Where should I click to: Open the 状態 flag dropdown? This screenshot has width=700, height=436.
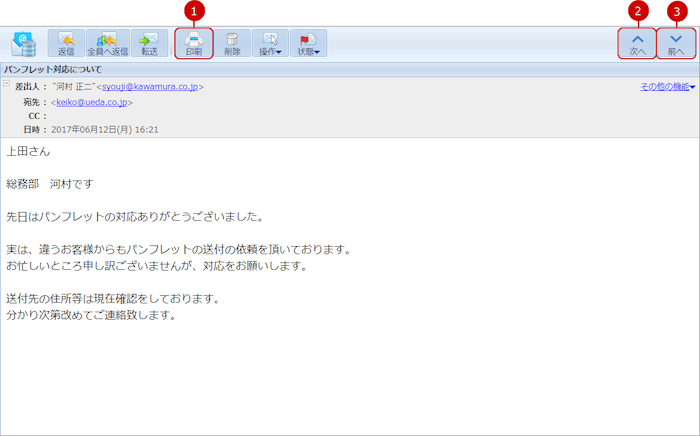point(309,43)
